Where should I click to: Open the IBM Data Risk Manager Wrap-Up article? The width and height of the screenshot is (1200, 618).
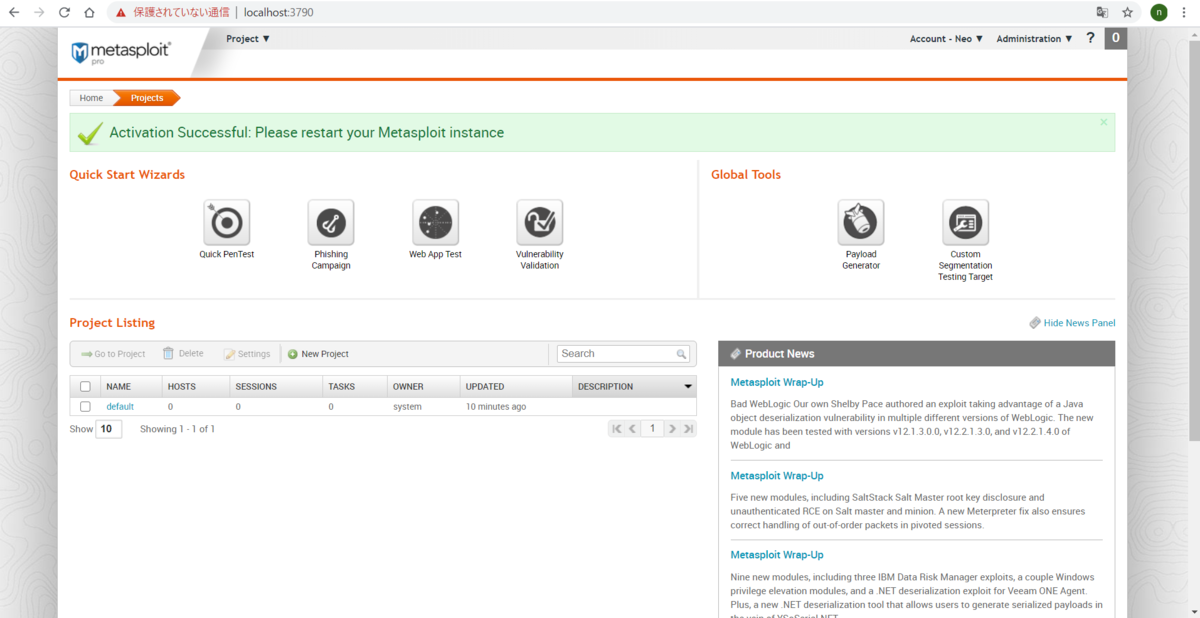coord(777,555)
